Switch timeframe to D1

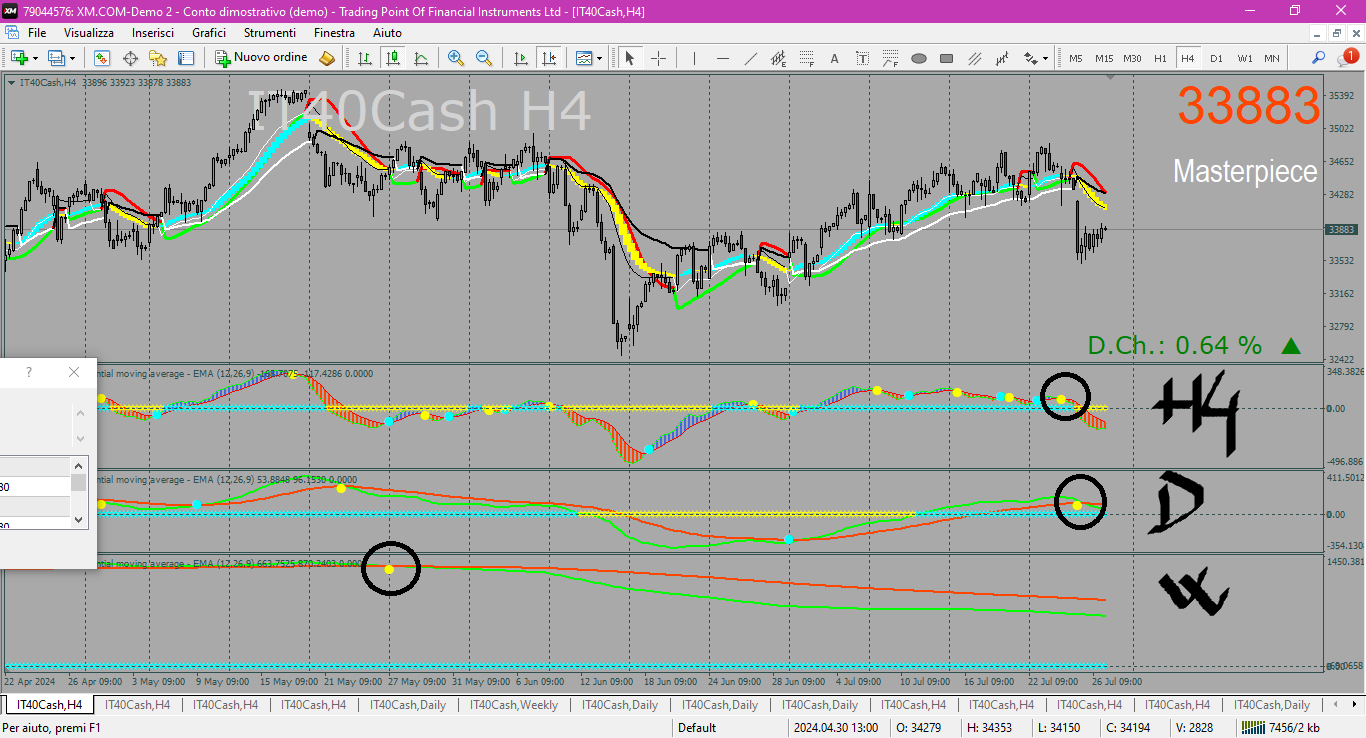pos(1216,58)
